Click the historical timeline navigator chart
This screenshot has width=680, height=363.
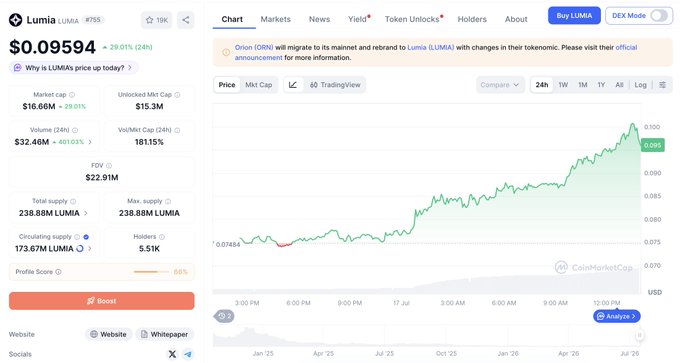426,337
